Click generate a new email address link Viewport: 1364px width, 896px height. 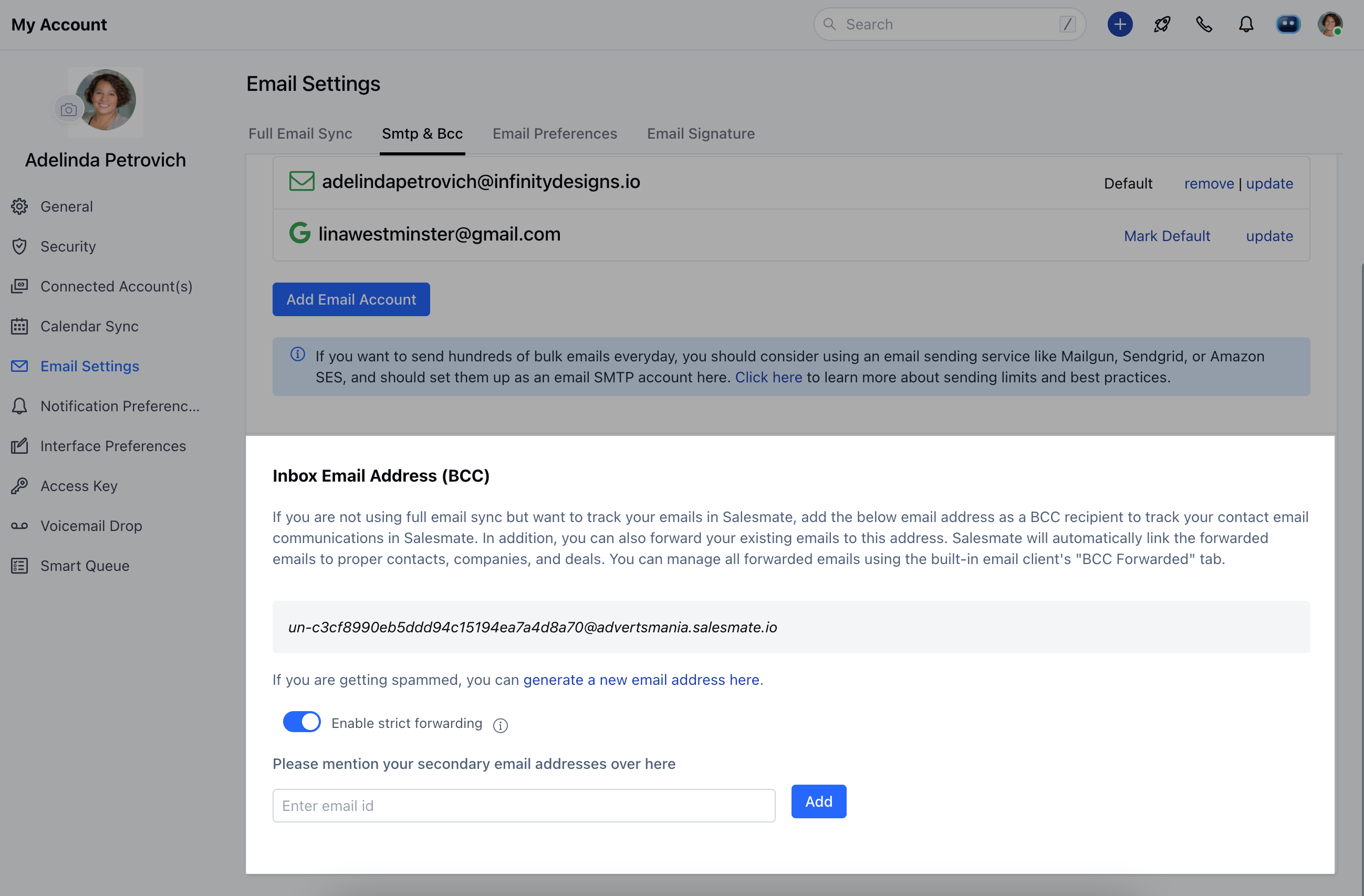(641, 679)
